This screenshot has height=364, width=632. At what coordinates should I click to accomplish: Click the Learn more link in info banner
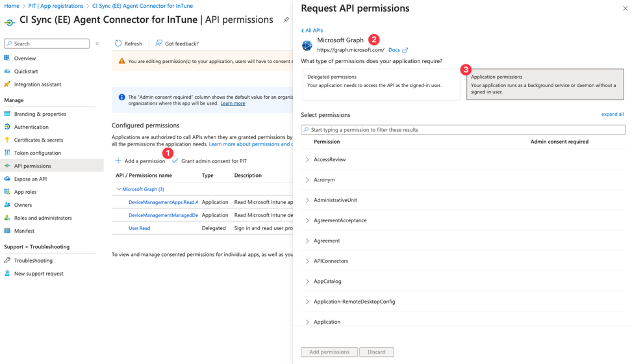[x=233, y=104]
